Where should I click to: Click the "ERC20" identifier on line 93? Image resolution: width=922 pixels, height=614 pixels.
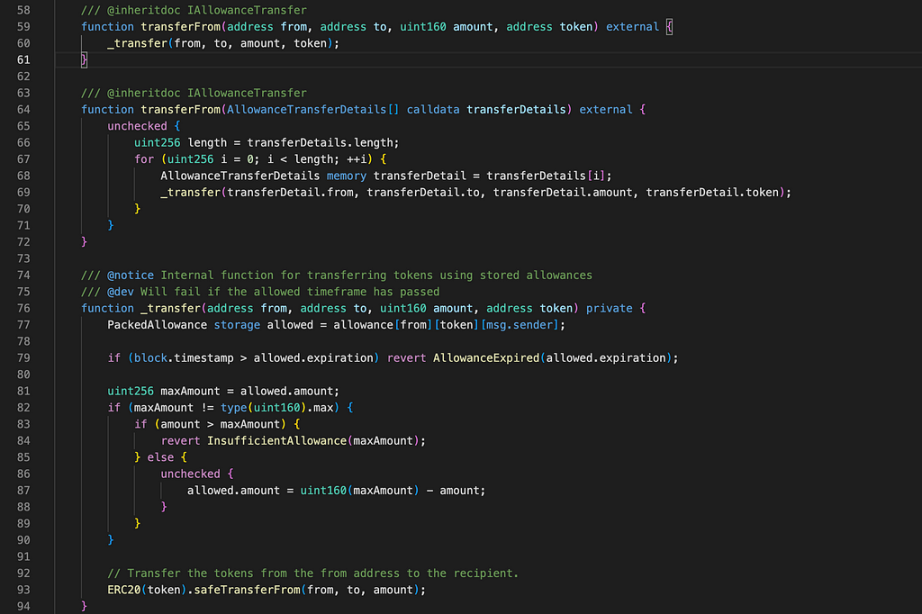click(x=123, y=590)
